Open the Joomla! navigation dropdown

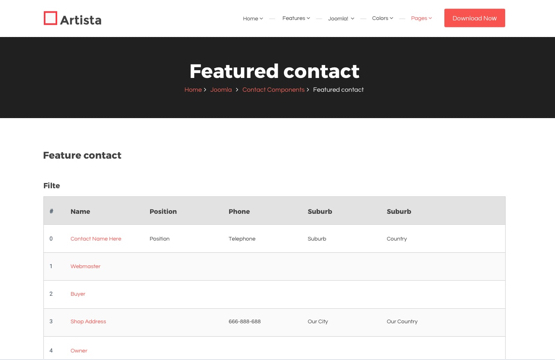click(x=341, y=18)
